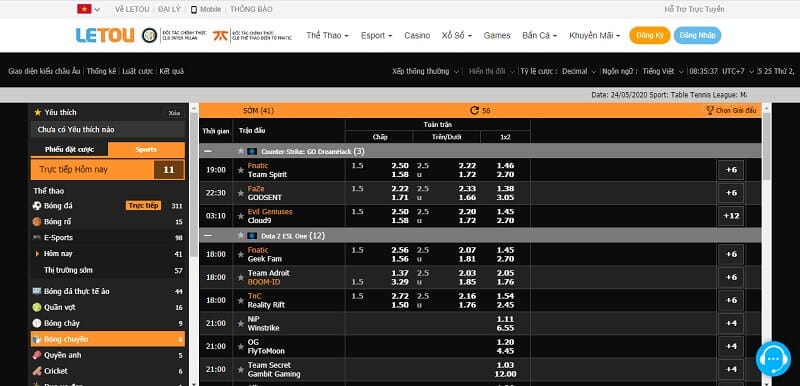Favorite the Fnatic vs Team Spirit match
Screen dimensions: 800x386
[241, 170]
